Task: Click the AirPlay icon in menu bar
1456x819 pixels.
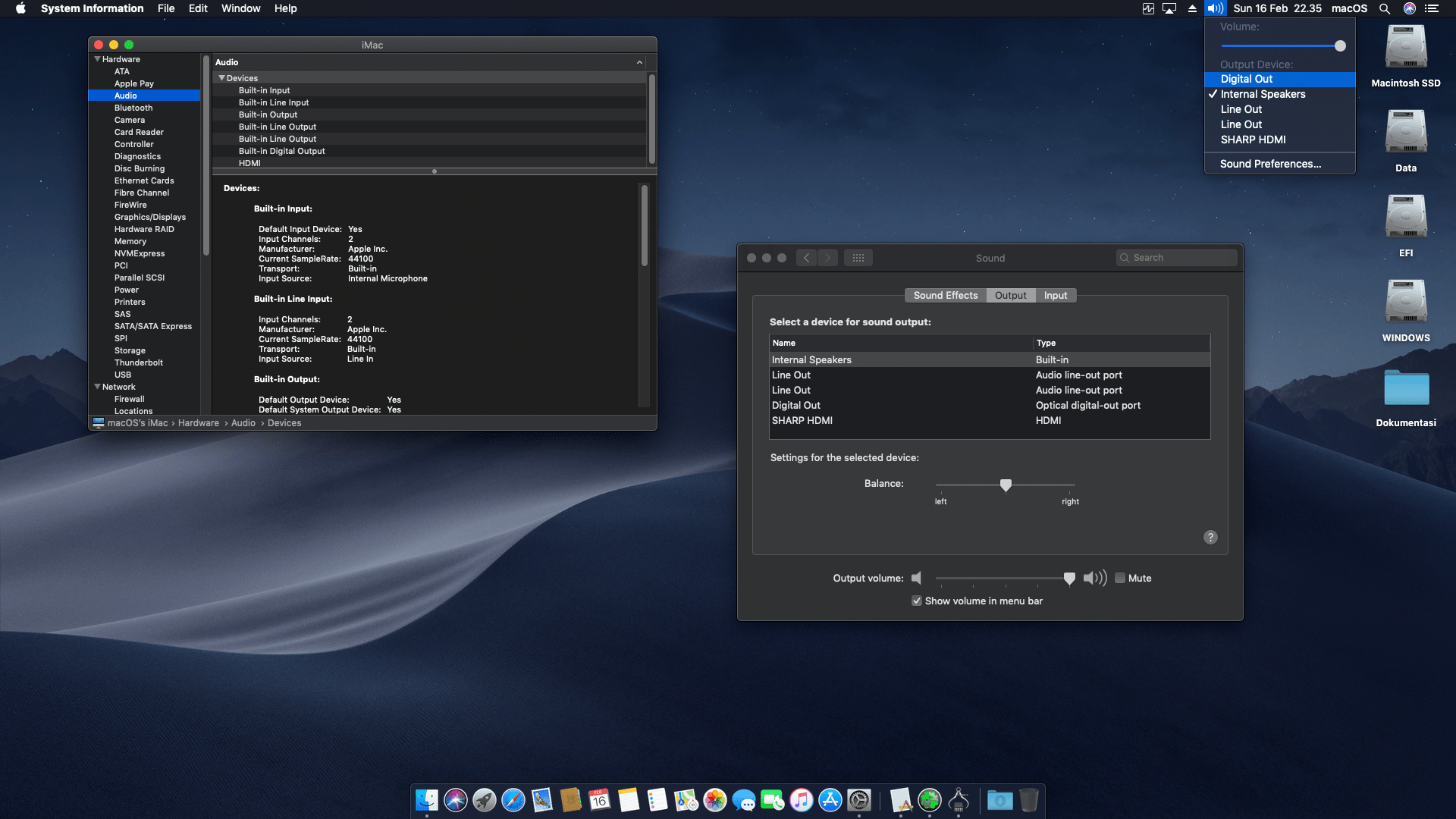Action: tap(1169, 8)
